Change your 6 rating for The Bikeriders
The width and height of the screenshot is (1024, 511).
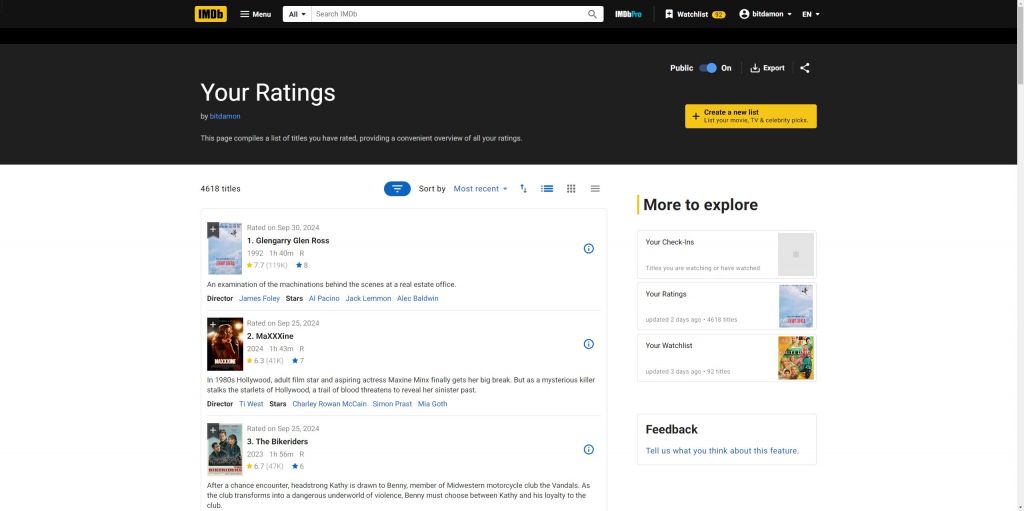point(298,467)
